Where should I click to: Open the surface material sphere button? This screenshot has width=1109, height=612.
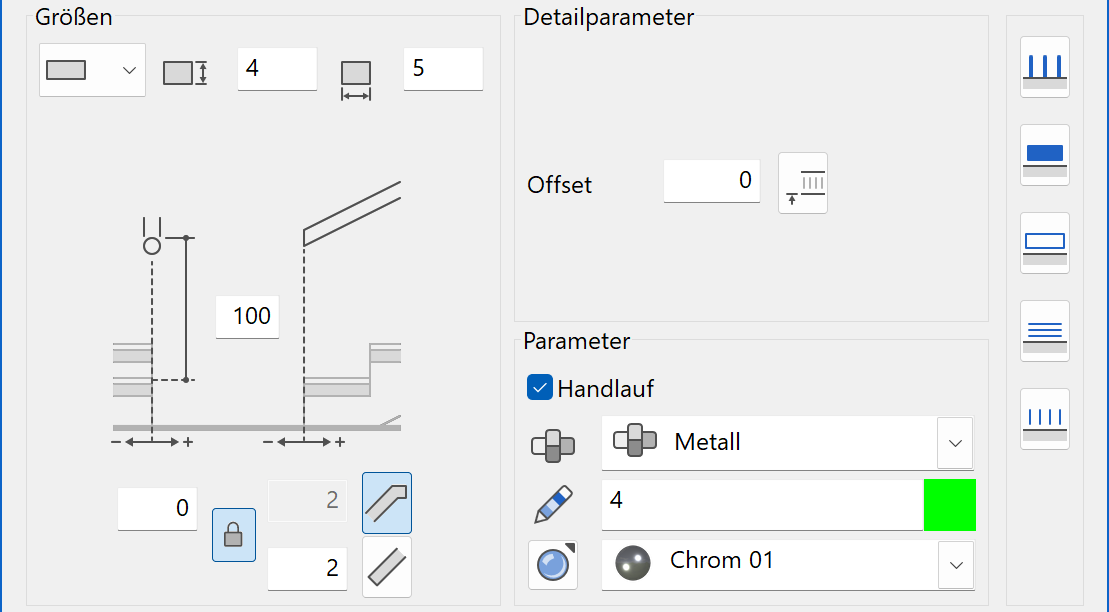(x=552, y=565)
